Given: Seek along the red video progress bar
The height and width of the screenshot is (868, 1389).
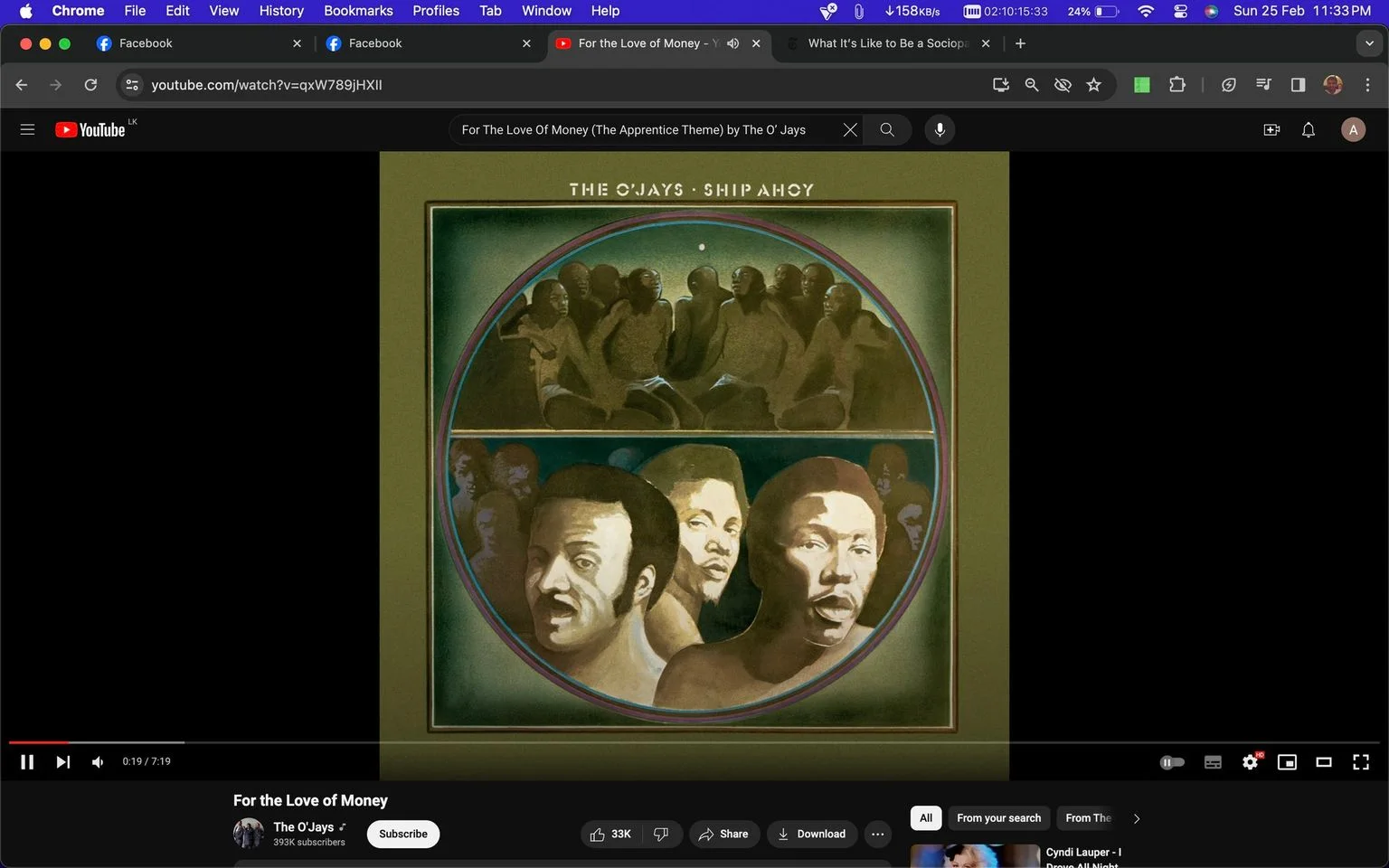Looking at the screenshot, I should tap(694, 742).
